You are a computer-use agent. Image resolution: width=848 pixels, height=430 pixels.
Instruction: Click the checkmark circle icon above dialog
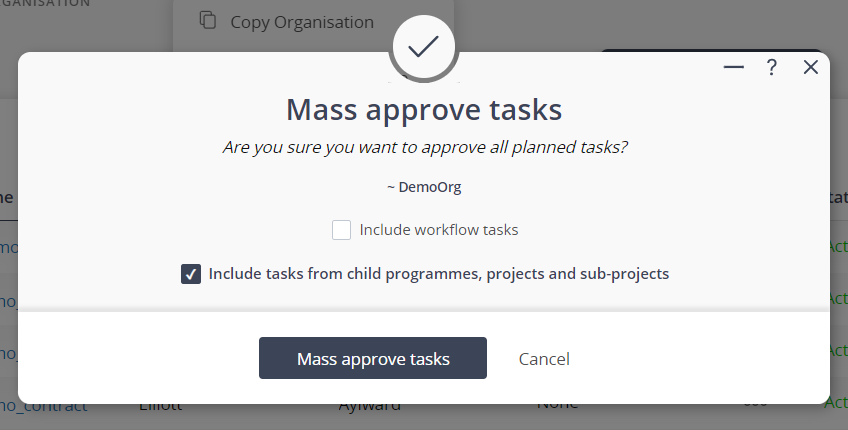424,46
